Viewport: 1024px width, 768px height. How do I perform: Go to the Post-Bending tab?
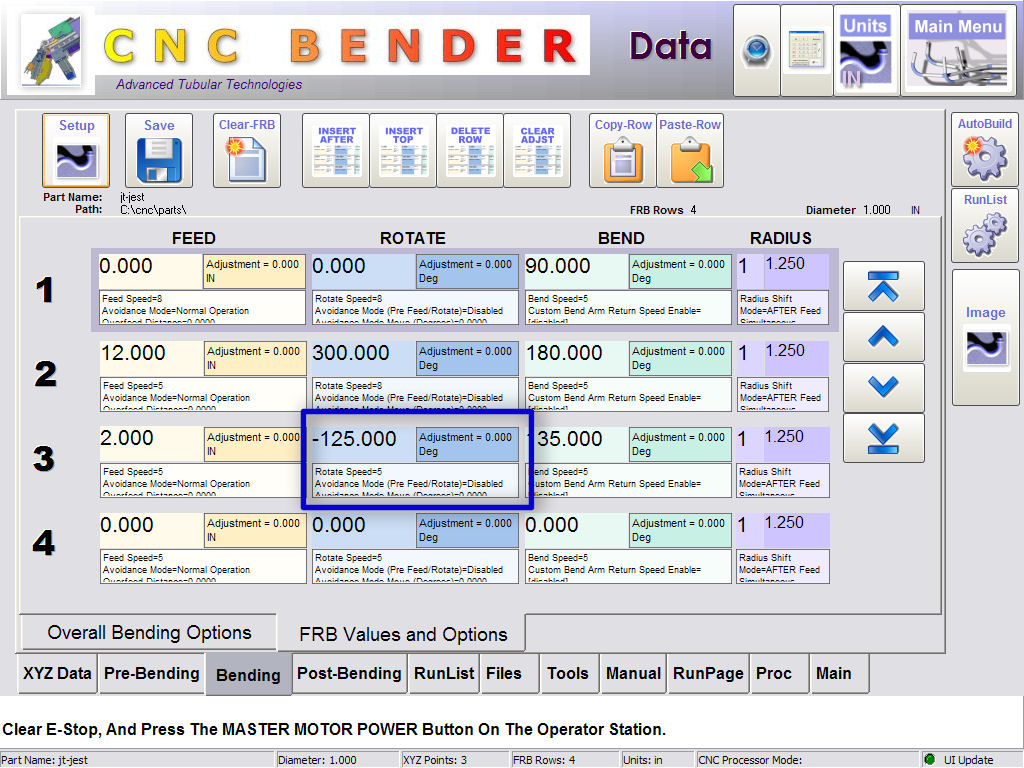(349, 674)
